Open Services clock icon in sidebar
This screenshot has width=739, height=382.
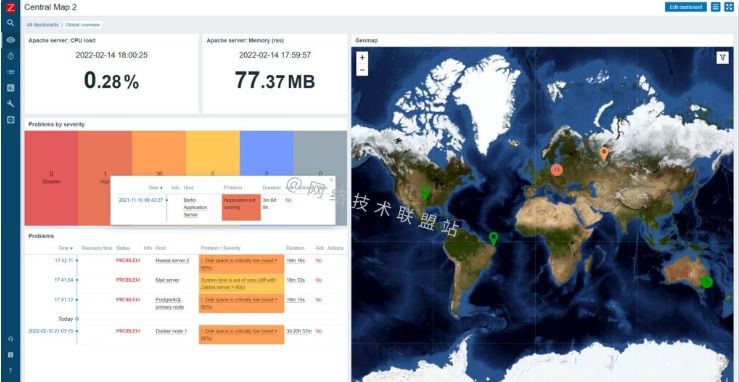point(10,56)
